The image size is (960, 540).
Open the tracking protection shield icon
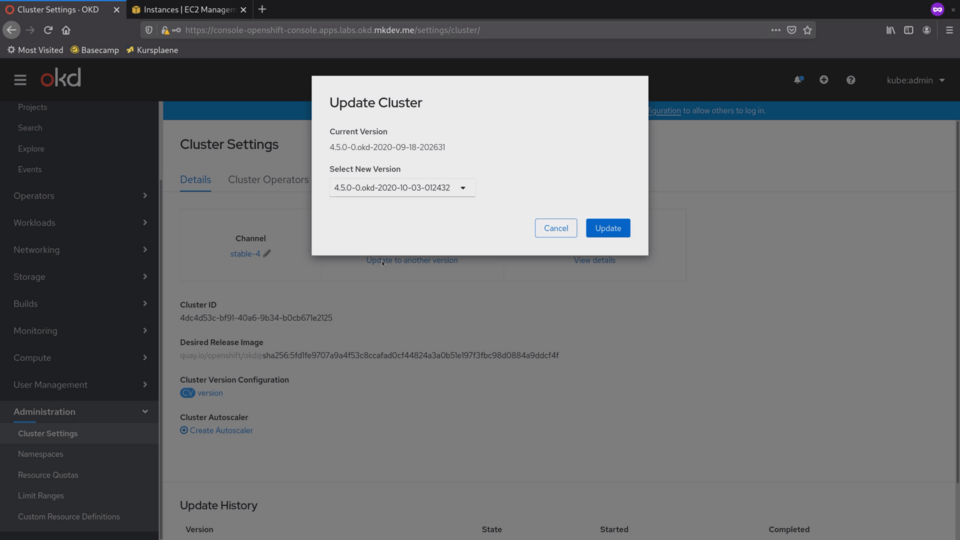point(149,29)
